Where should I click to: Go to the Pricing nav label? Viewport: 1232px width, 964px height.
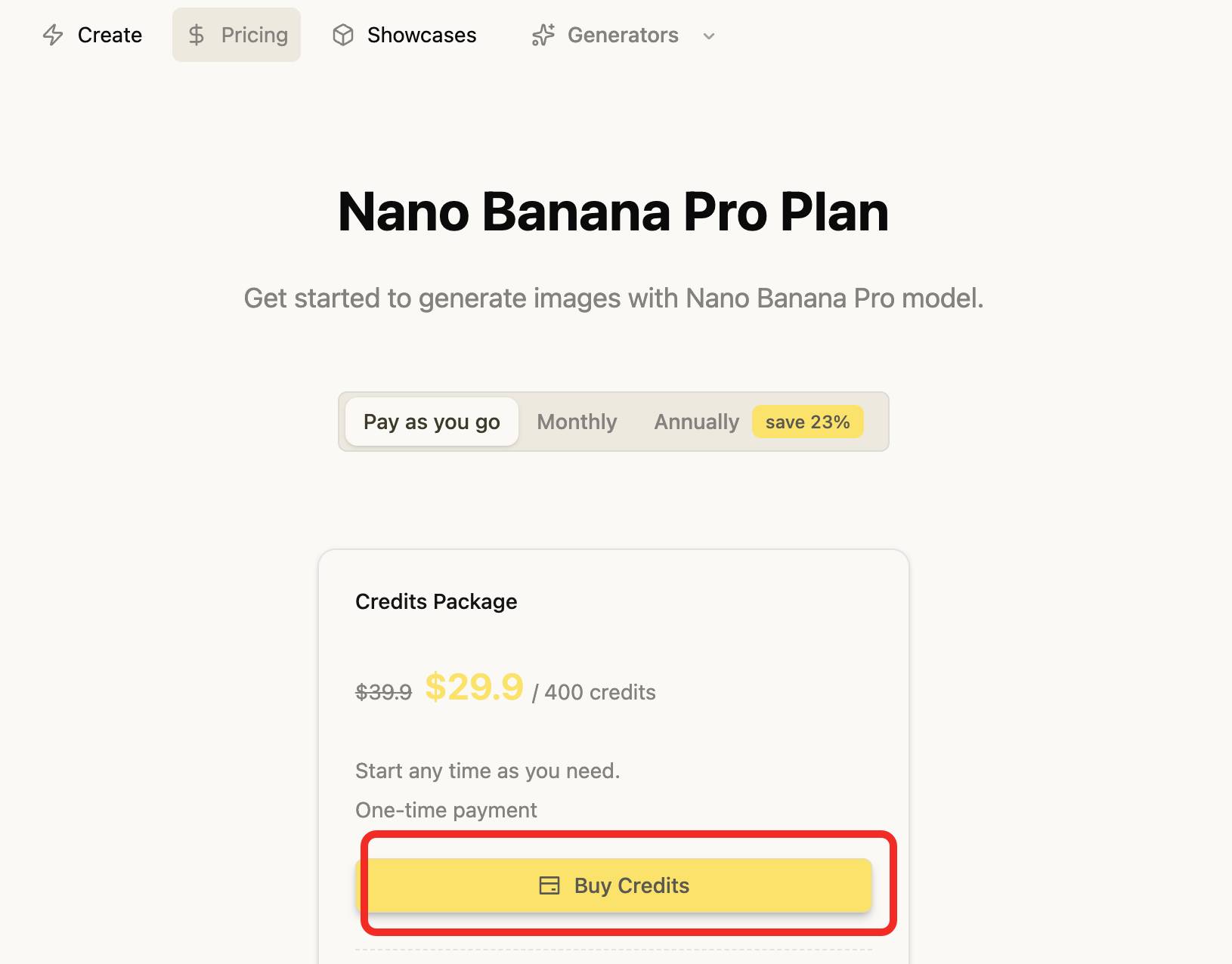(255, 35)
